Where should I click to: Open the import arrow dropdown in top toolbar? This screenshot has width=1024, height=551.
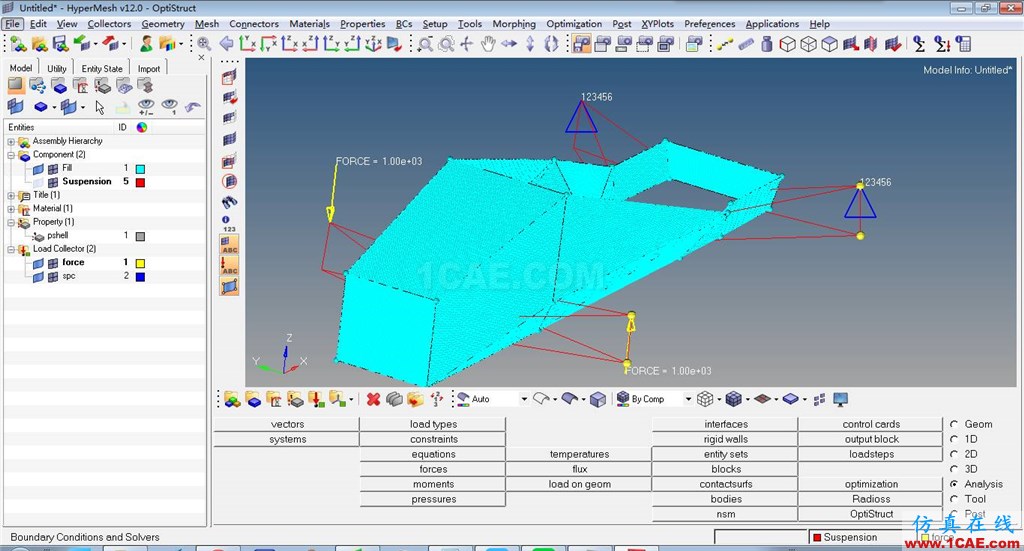pyautogui.click(x=95, y=44)
